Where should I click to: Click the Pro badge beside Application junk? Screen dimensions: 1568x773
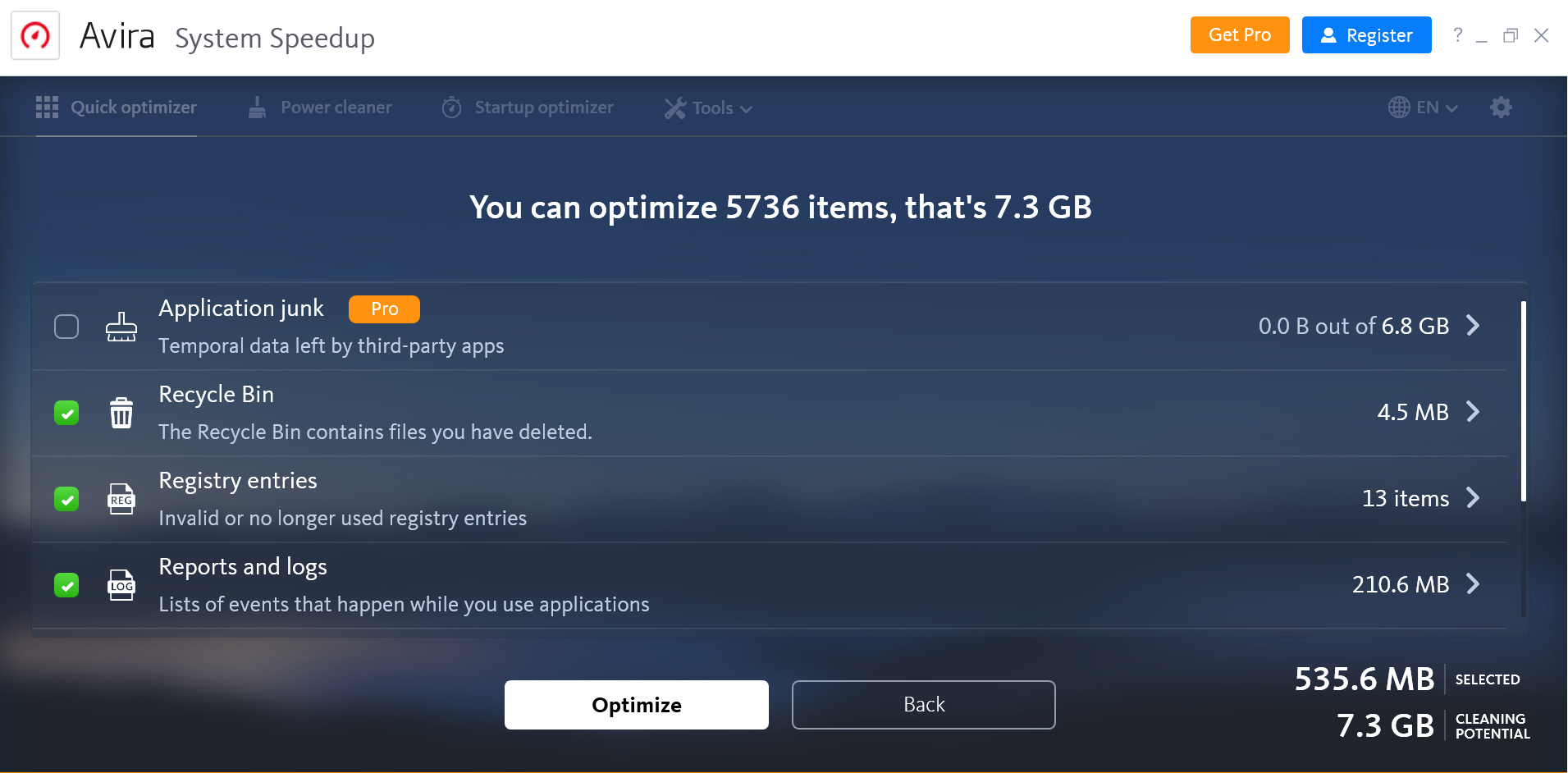coord(384,309)
